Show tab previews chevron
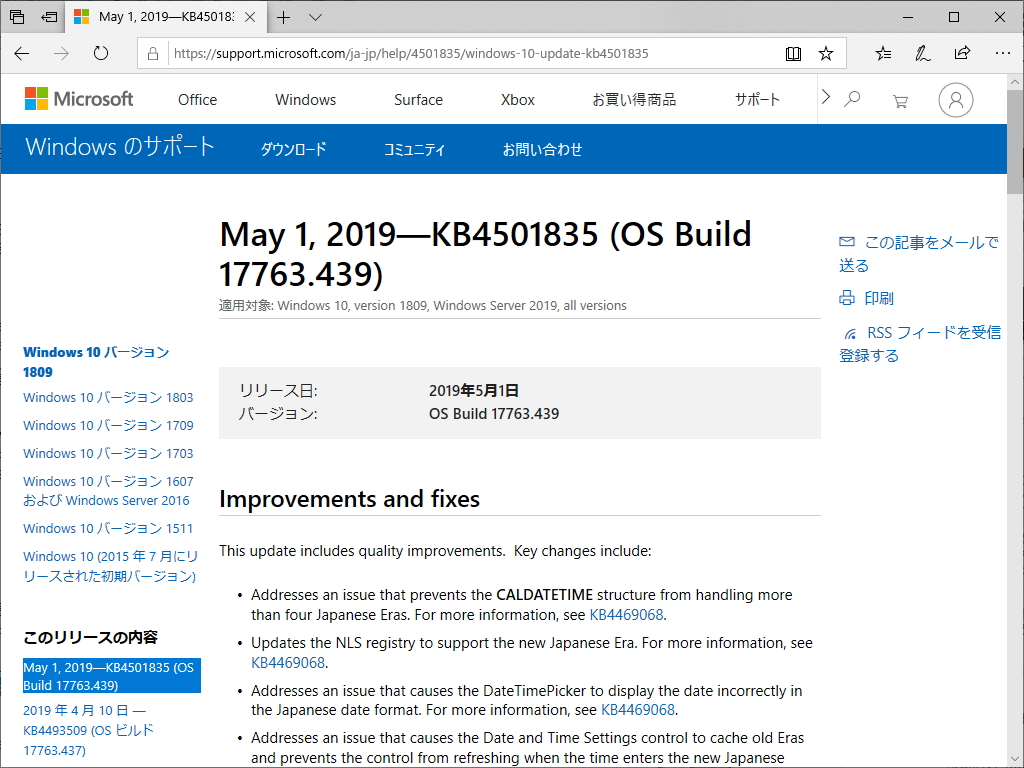The width and height of the screenshot is (1024, 768). tap(315, 18)
